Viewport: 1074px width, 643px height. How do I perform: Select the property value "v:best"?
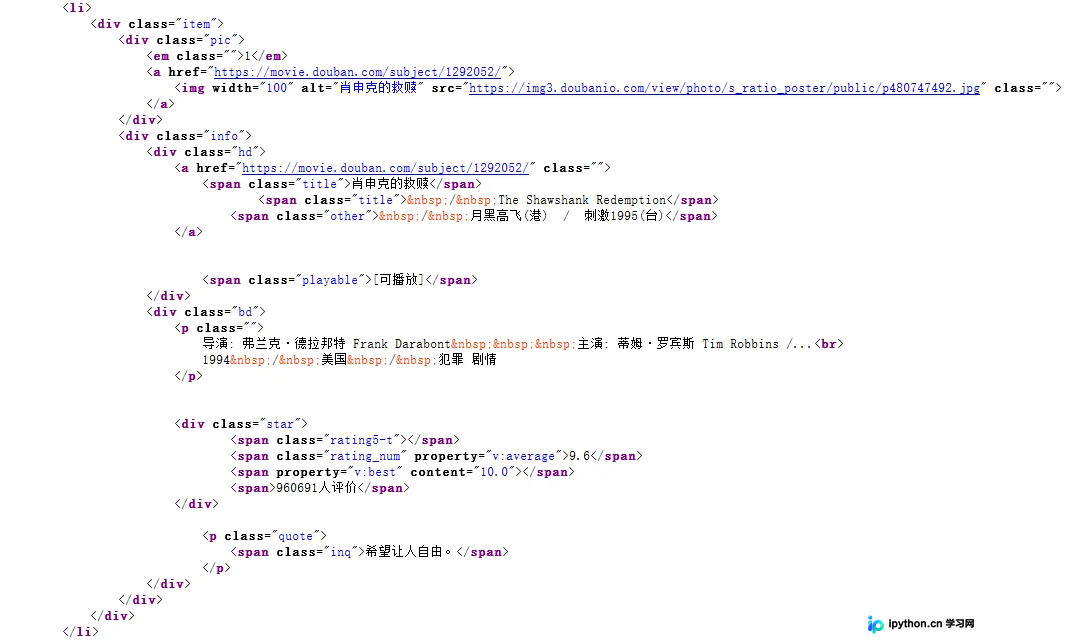375,472
